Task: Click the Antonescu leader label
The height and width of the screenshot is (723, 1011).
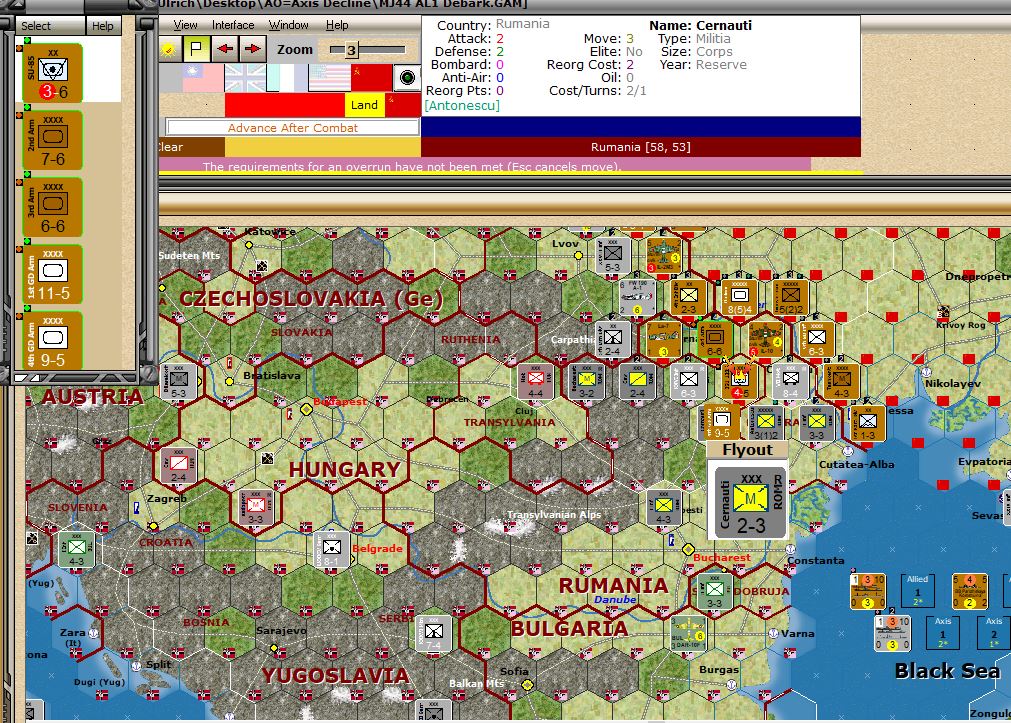Action: (x=462, y=105)
